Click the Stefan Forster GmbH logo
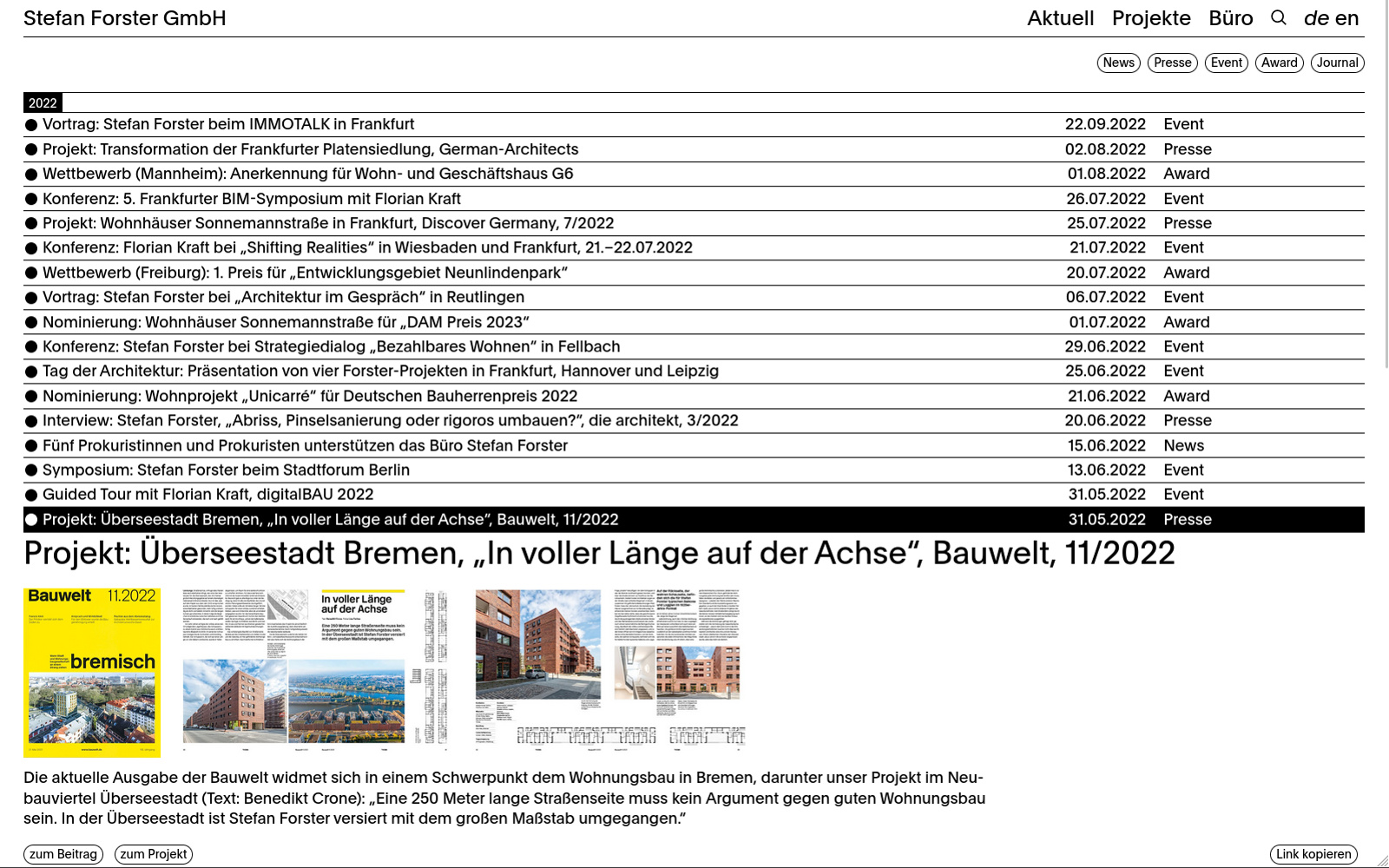1389x868 pixels. point(125,18)
